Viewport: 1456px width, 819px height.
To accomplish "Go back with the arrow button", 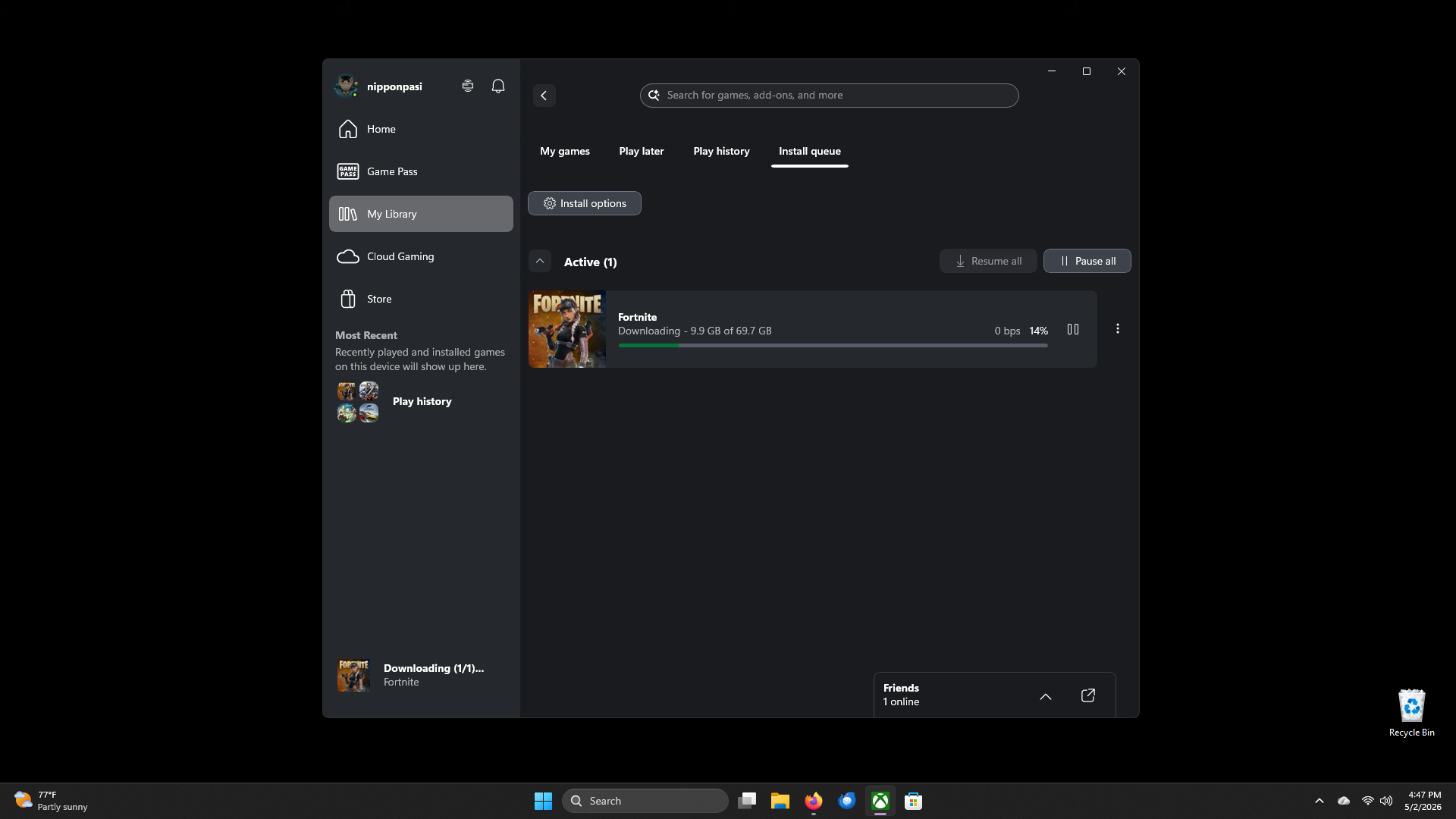I will coord(544,96).
